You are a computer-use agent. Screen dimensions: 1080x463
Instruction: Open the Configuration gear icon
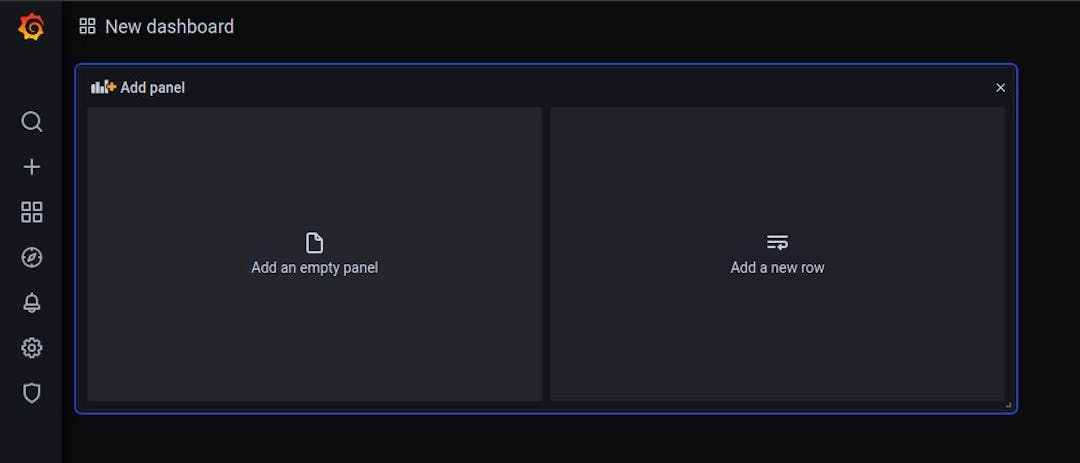(x=32, y=348)
